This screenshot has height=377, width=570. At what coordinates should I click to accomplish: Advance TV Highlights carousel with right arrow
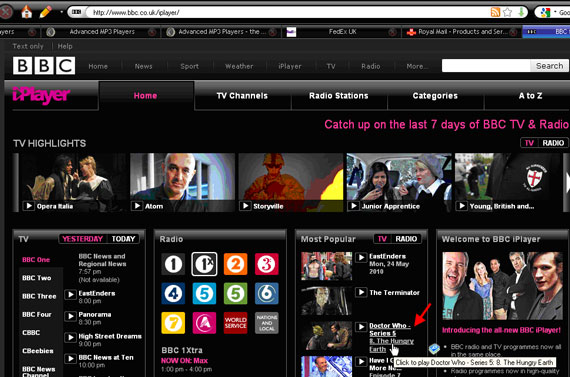coord(567,183)
